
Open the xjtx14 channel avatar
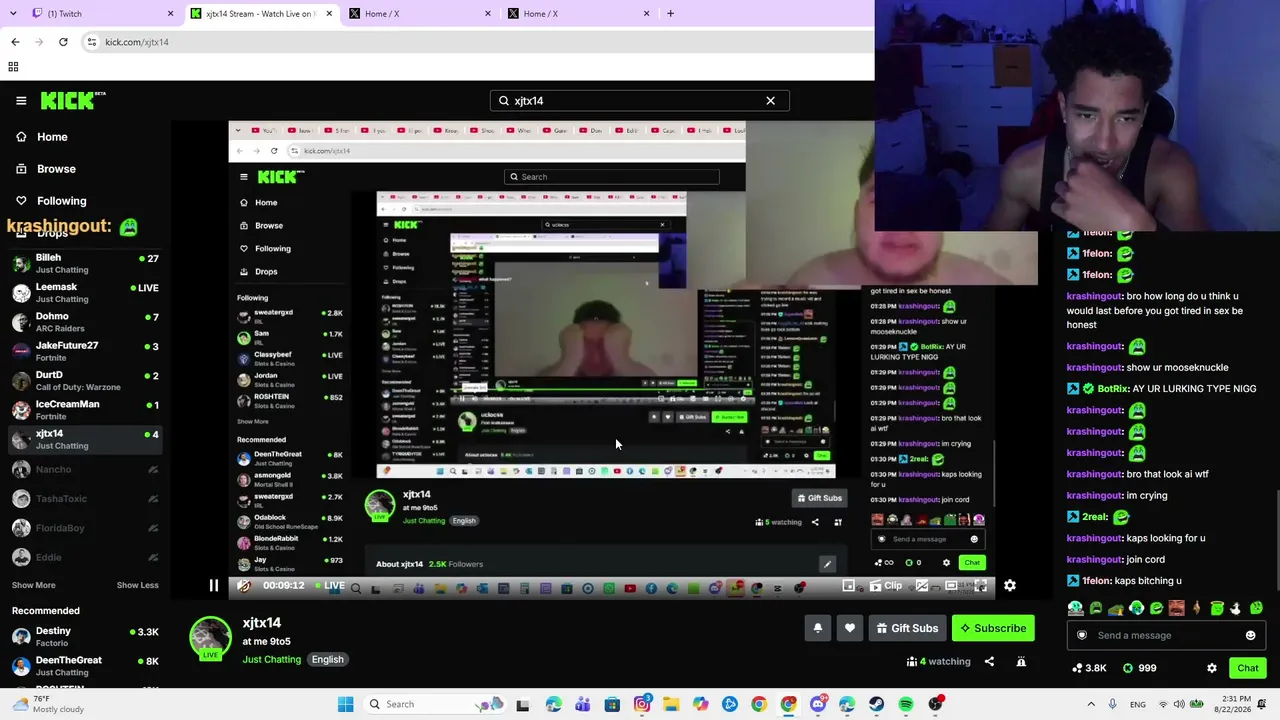coord(210,638)
